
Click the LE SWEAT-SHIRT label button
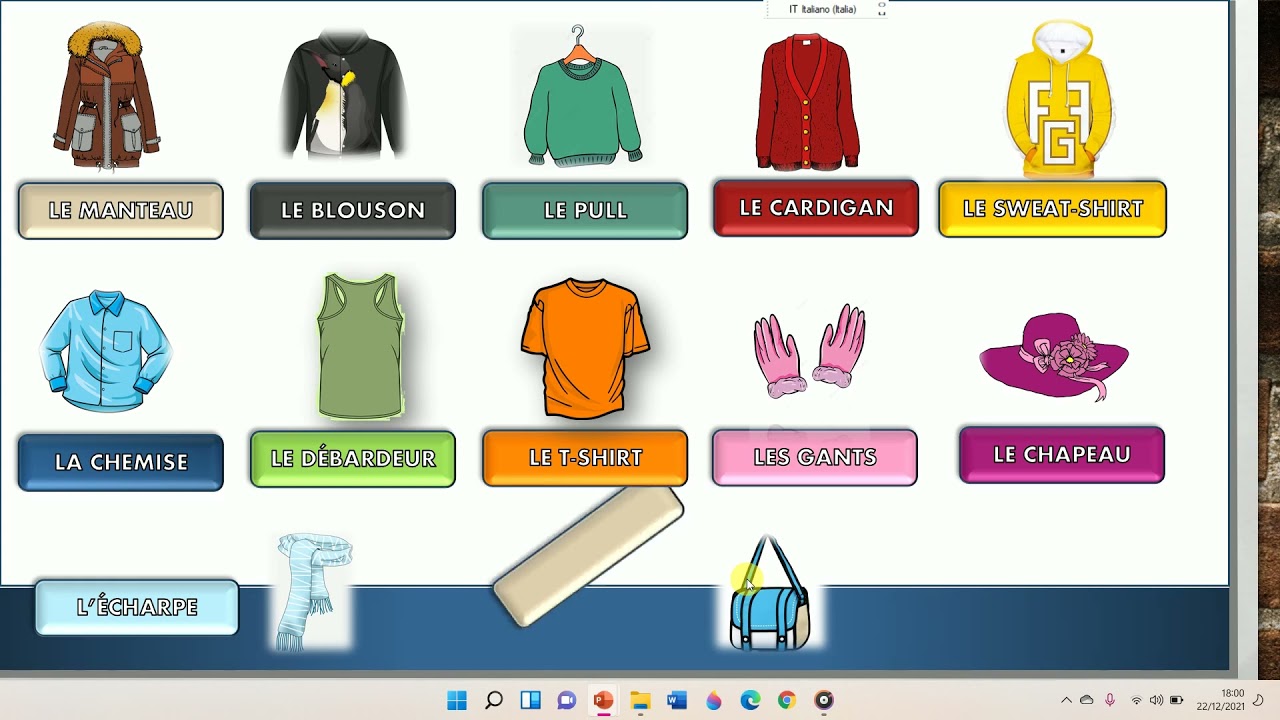(x=1052, y=209)
